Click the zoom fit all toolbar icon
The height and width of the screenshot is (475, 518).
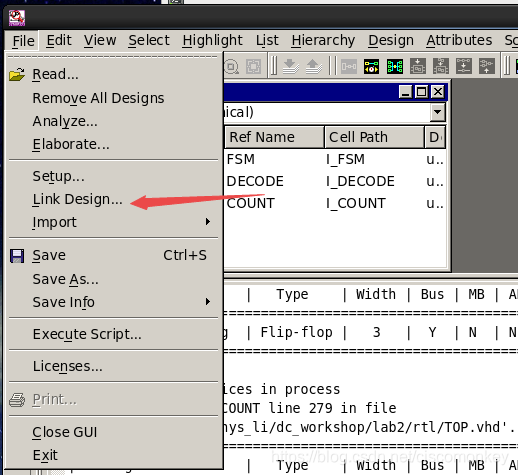tap(254, 66)
